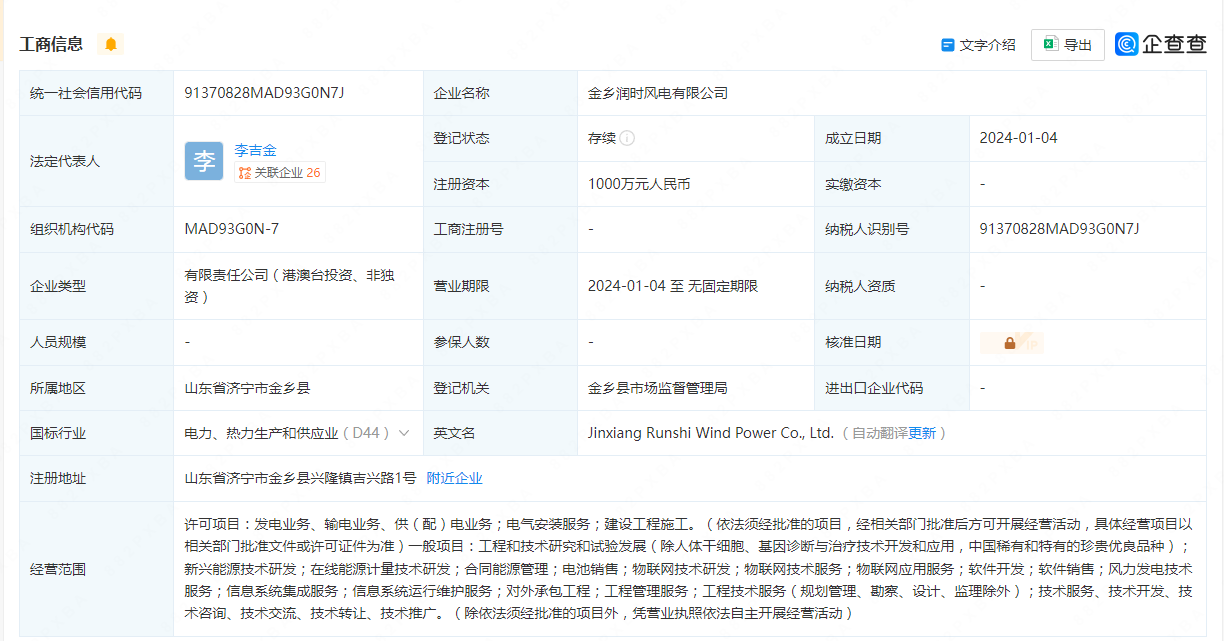Click the 工商注册号 label cell

click(500, 229)
